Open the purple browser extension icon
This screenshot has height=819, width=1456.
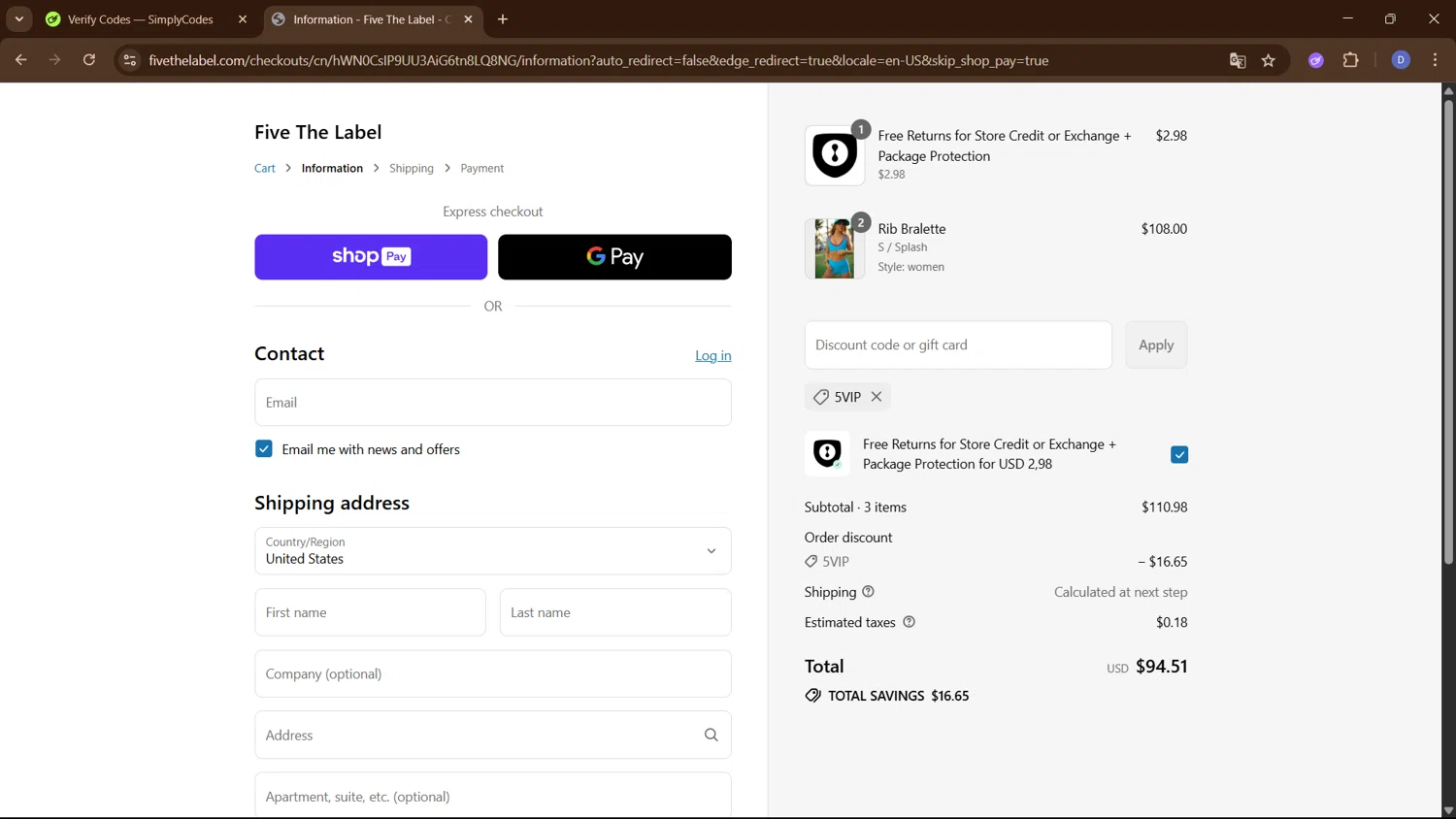tap(1316, 60)
